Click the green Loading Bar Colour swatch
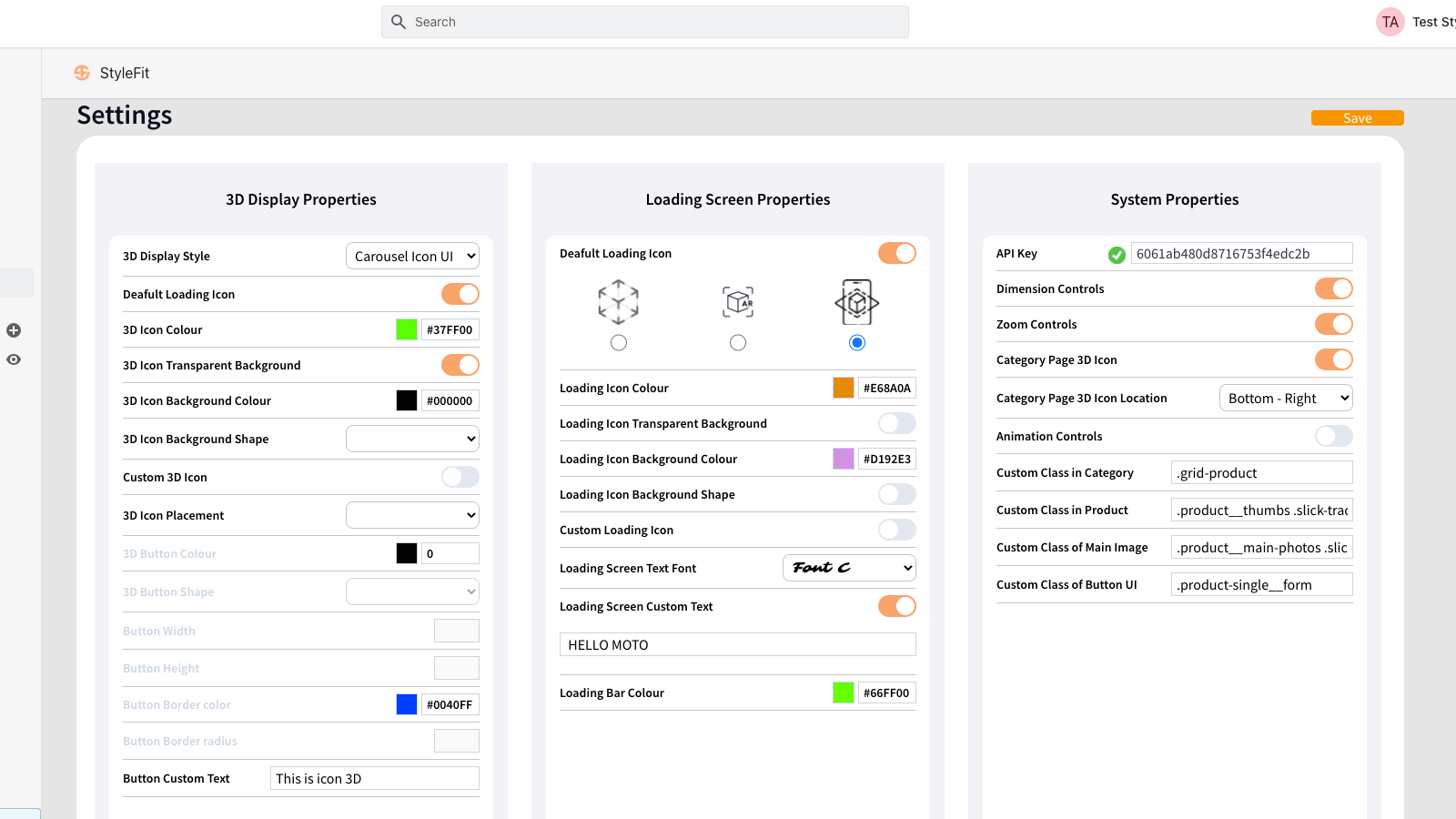 click(844, 693)
